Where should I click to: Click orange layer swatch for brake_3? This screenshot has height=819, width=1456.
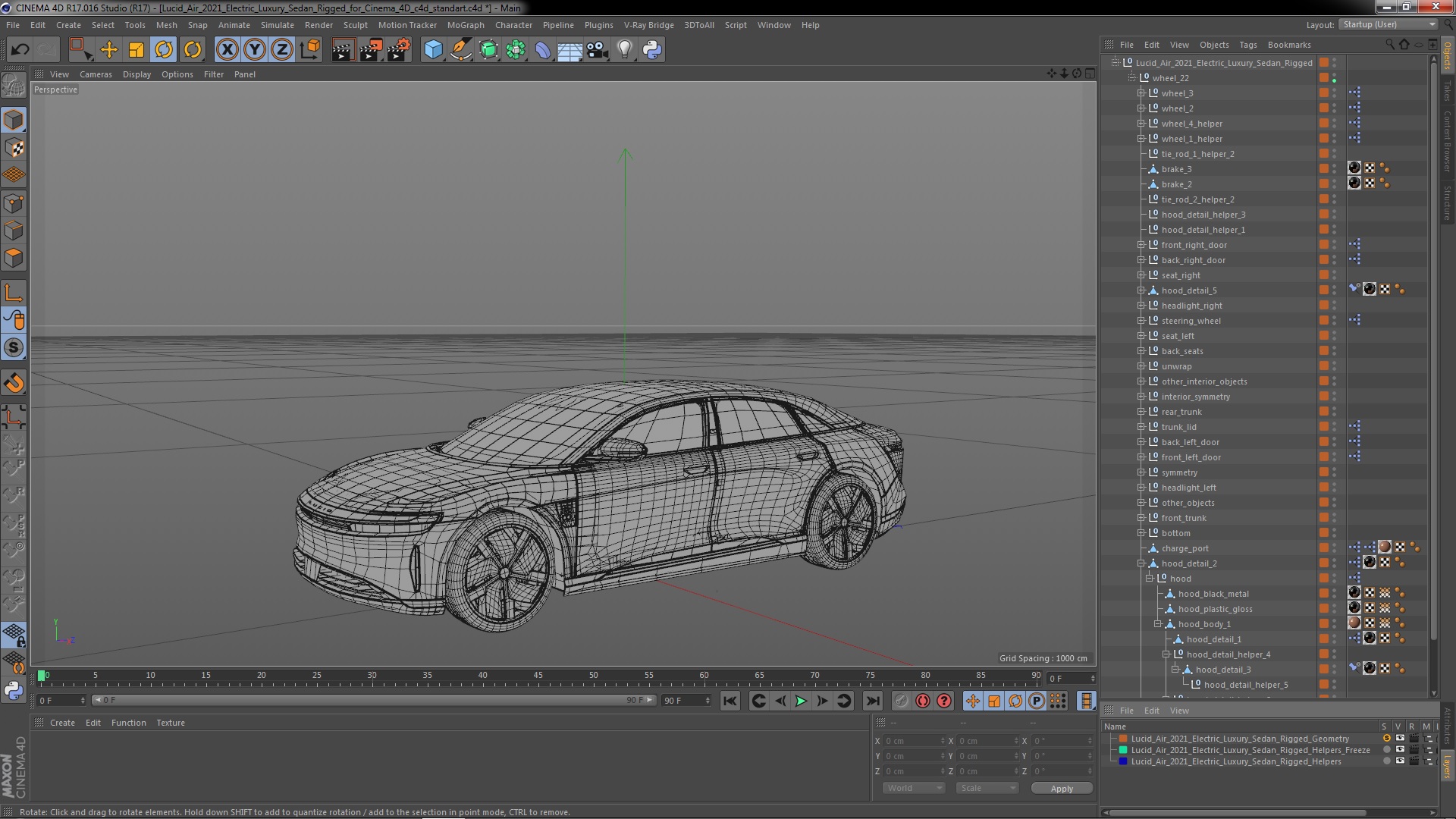point(1323,168)
